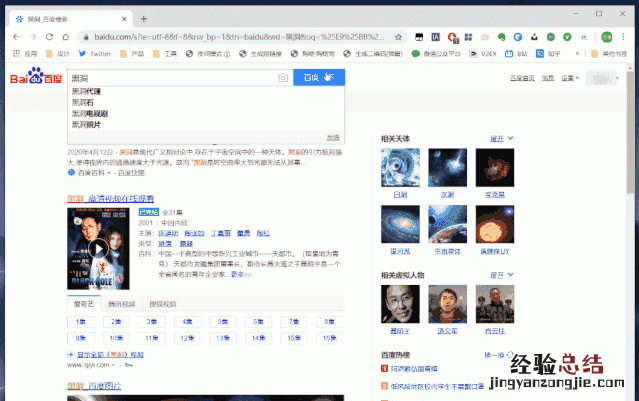Click the browser address bar URL

pos(239,37)
